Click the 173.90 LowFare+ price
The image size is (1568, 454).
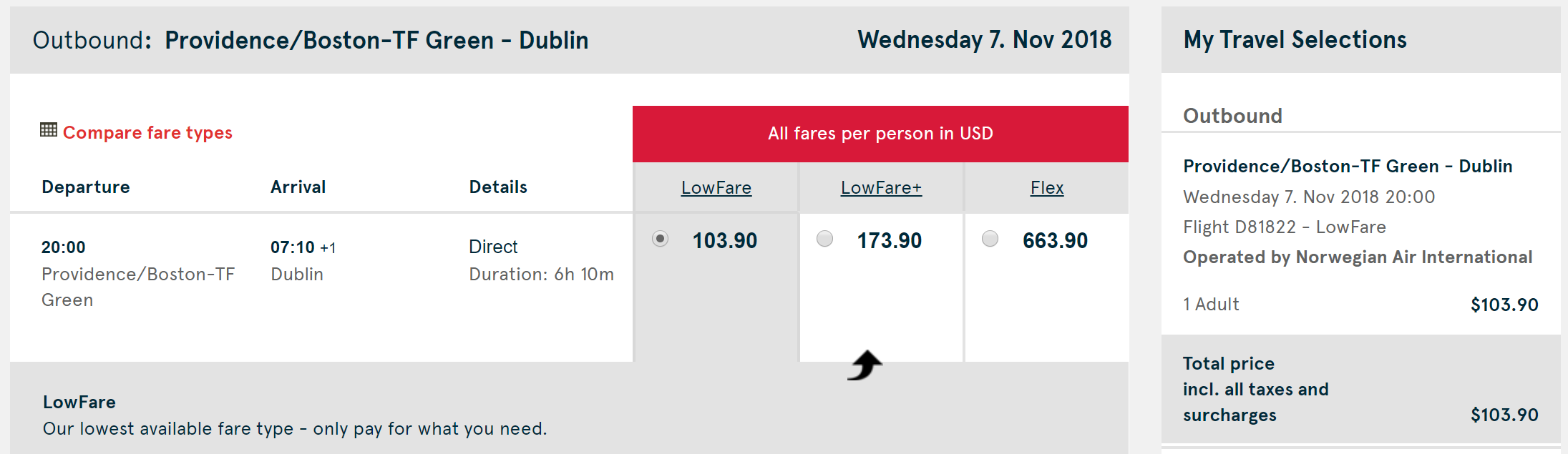(890, 241)
